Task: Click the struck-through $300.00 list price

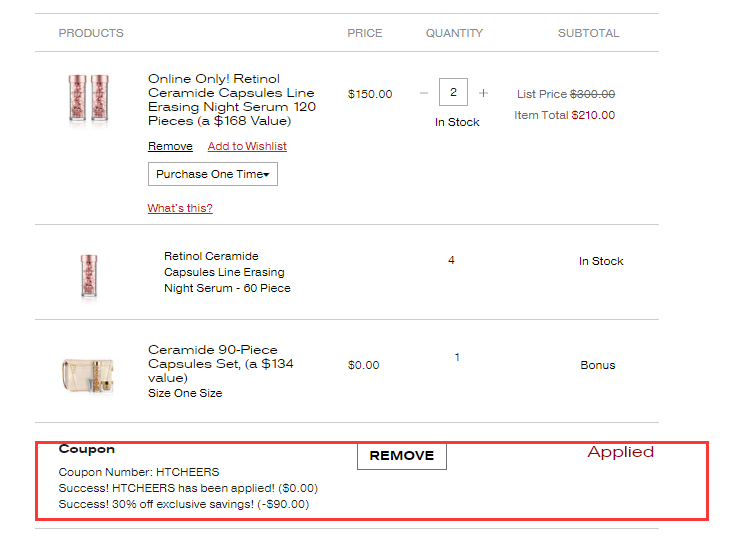Action: [592, 94]
